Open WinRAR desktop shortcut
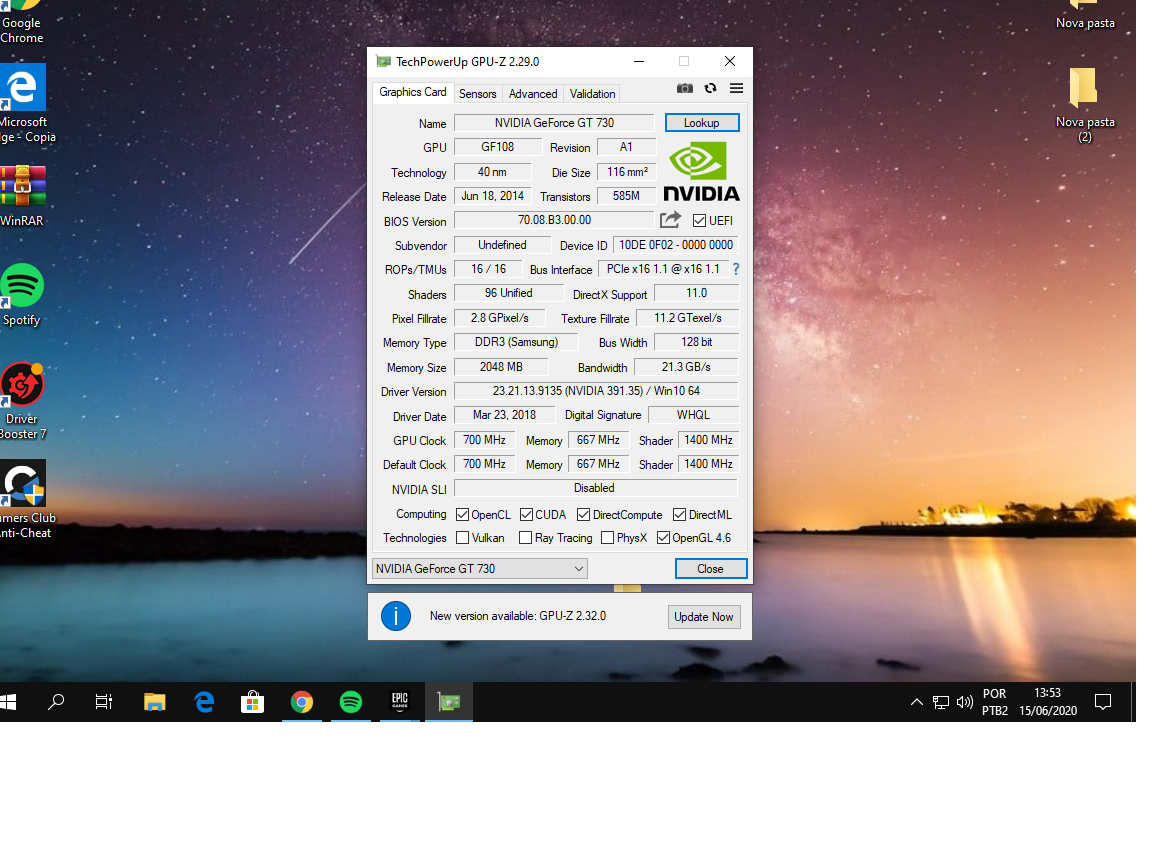The image size is (1152, 864). point(23,195)
